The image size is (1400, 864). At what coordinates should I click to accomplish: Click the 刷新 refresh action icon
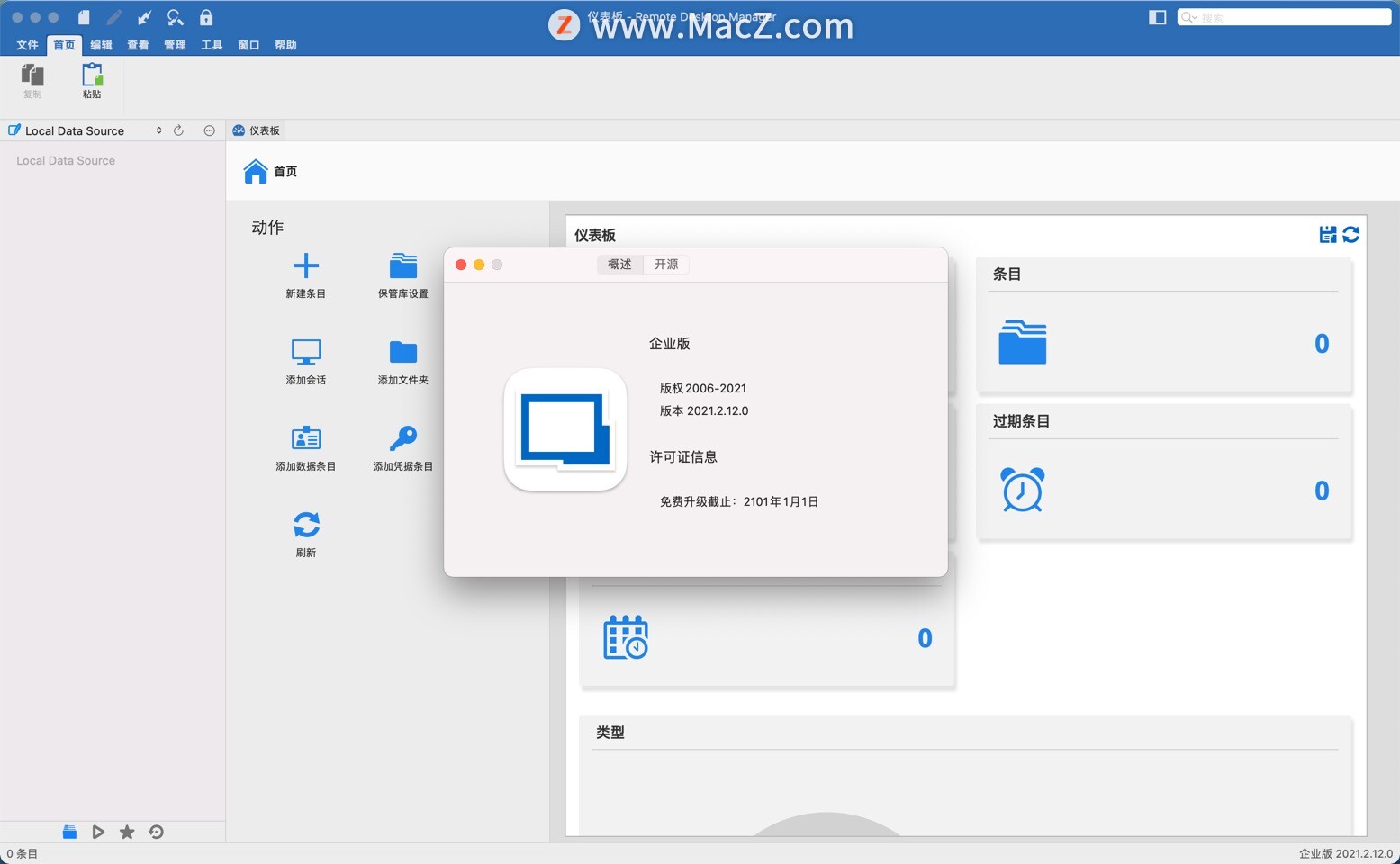click(x=306, y=525)
